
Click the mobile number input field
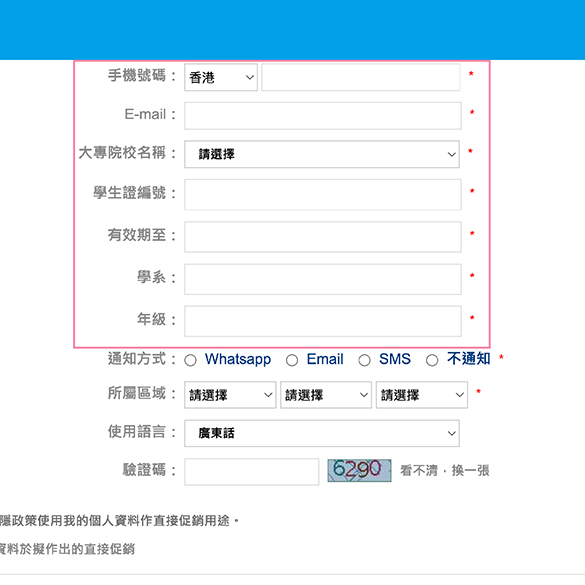[x=360, y=77]
